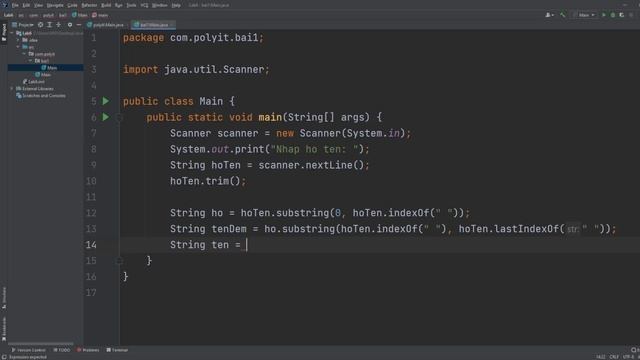Run the Main class from gutter arrow

106,101
